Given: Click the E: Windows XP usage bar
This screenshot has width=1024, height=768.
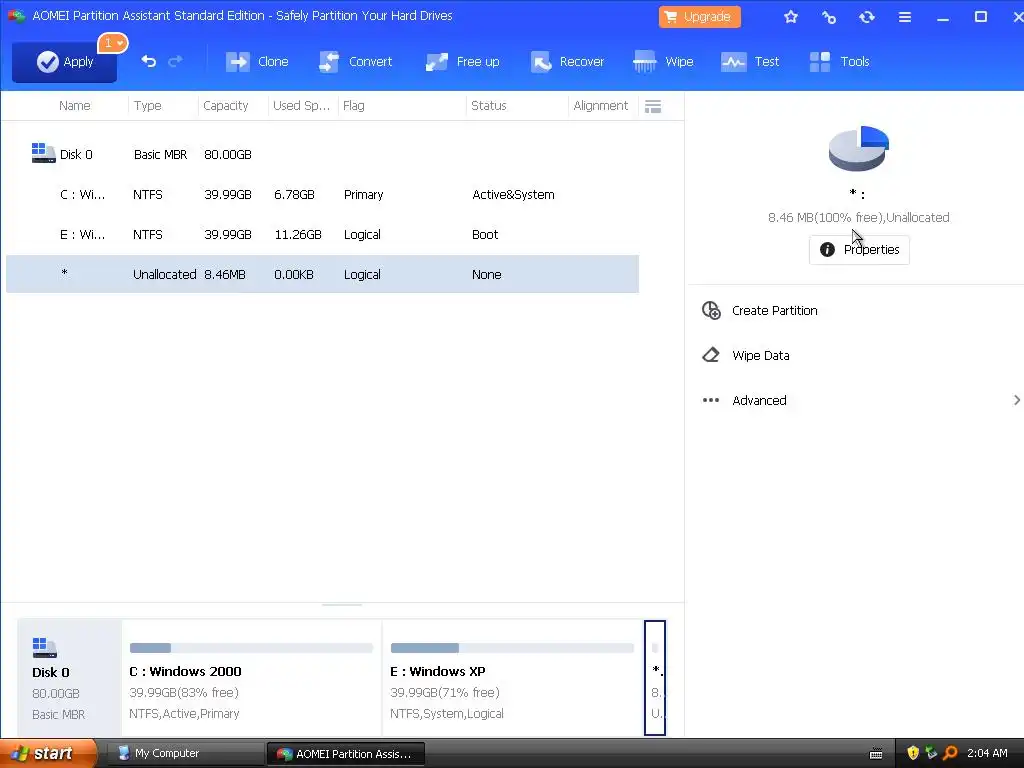Looking at the screenshot, I should [x=512, y=648].
